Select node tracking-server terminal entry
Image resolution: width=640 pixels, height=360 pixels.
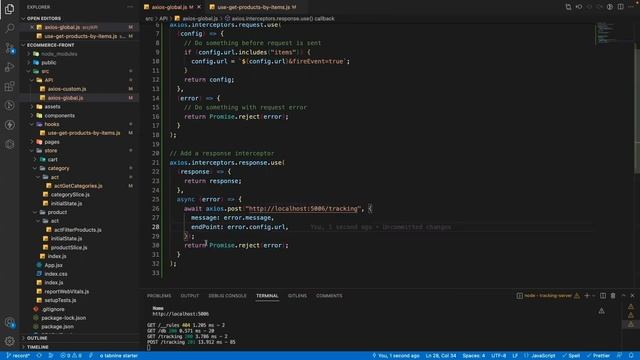[x=548, y=296]
